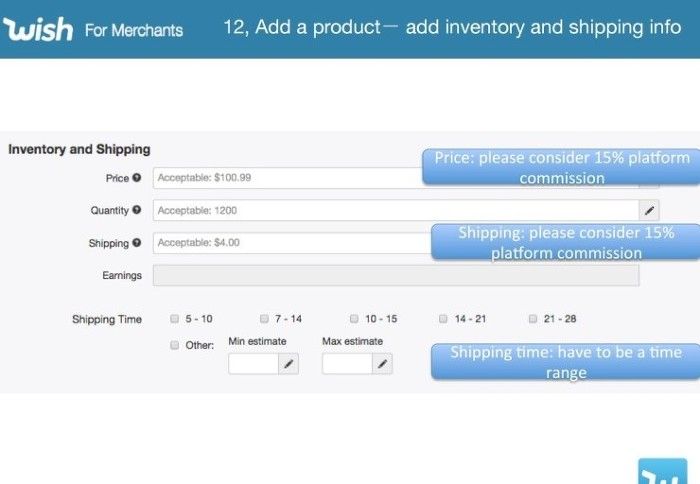
Task: Select the 10 - 15 shipping time checkbox
Action: click(354, 319)
